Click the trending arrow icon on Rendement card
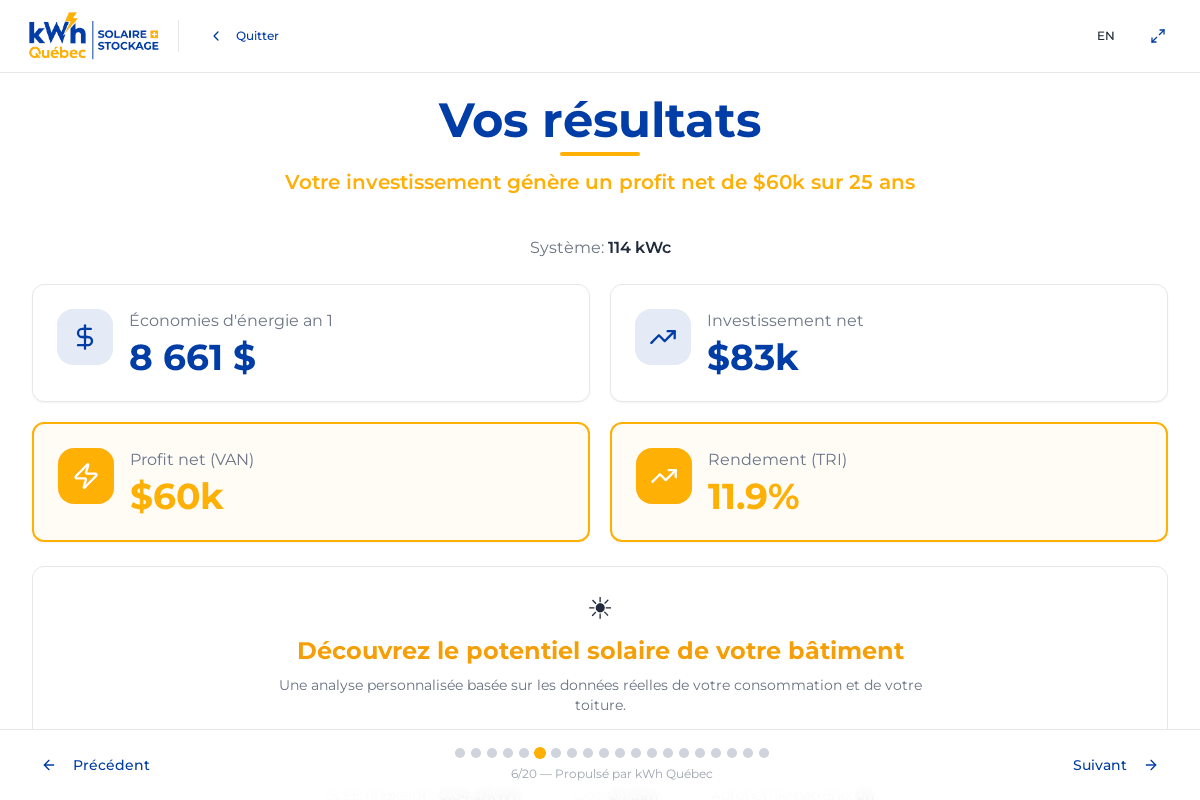This screenshot has width=1200, height=800. click(x=663, y=476)
